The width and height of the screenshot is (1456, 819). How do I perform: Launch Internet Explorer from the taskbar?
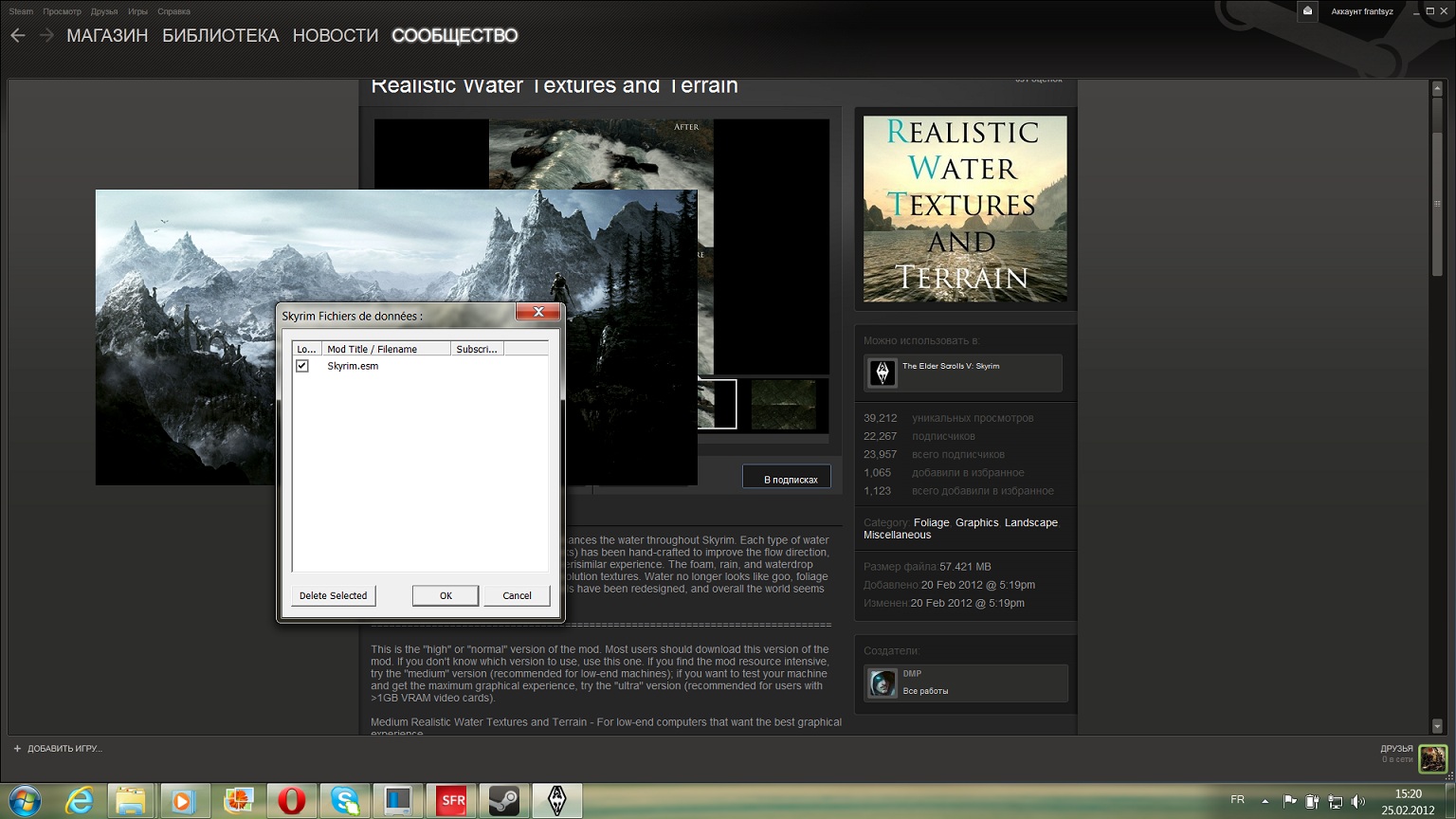click(79, 801)
